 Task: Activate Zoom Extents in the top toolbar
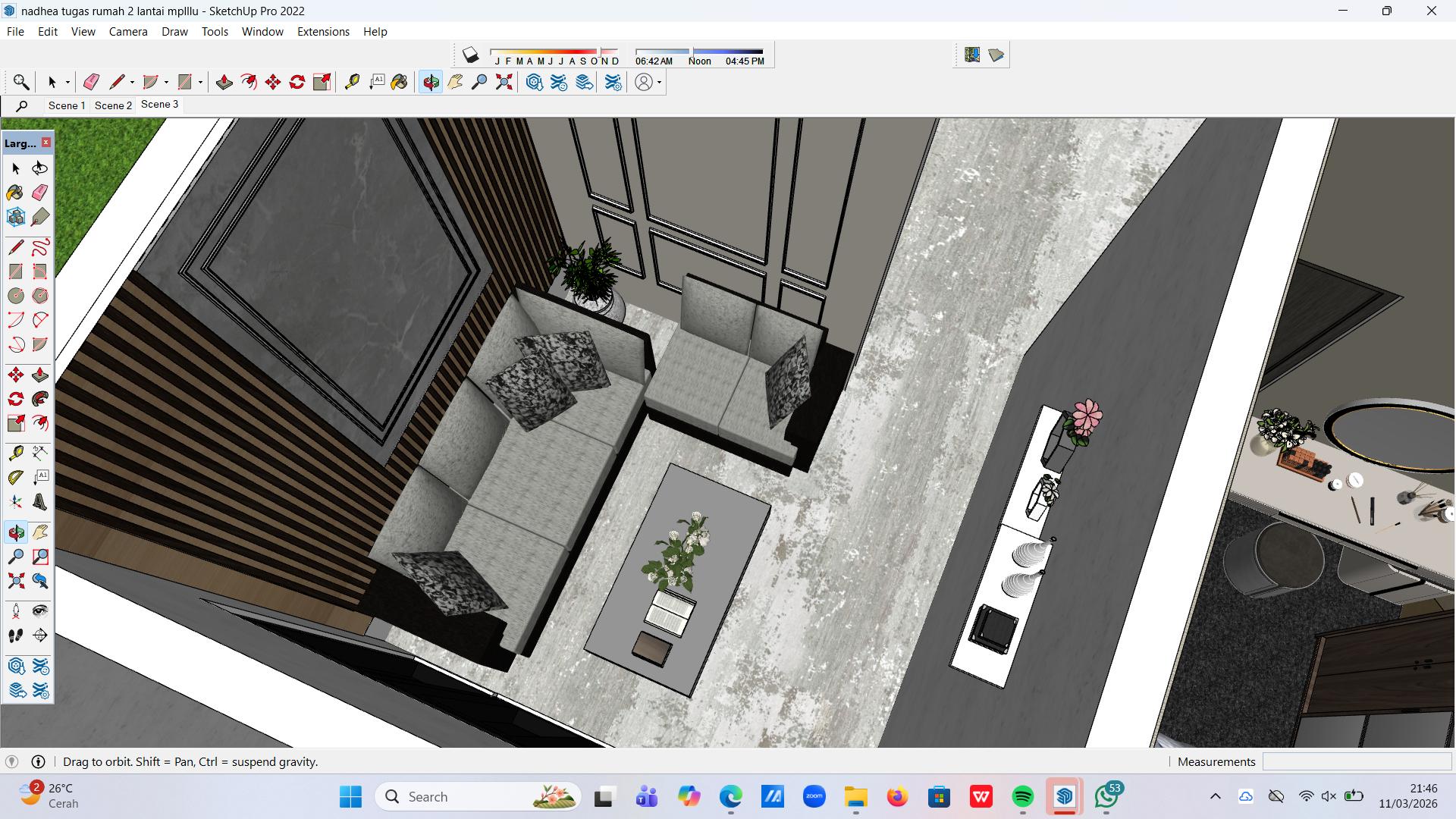click(504, 82)
